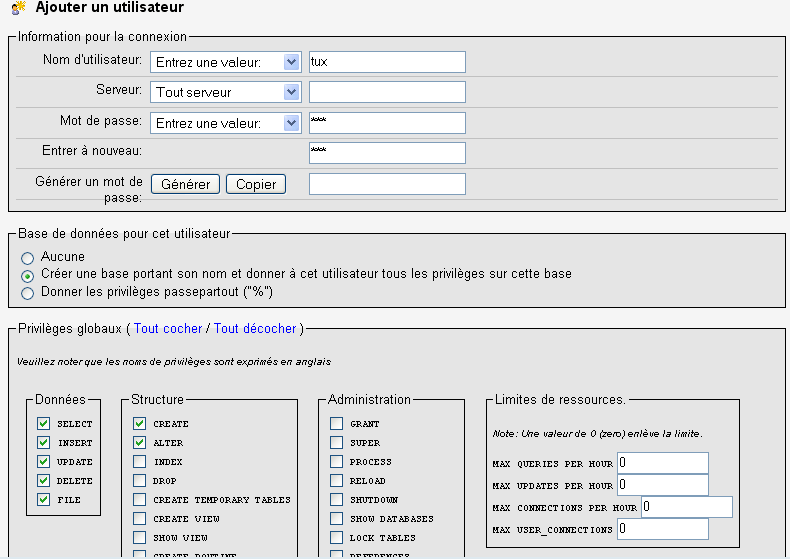
Task: Enable the GRANT privilege checkbox
Action: click(337, 424)
